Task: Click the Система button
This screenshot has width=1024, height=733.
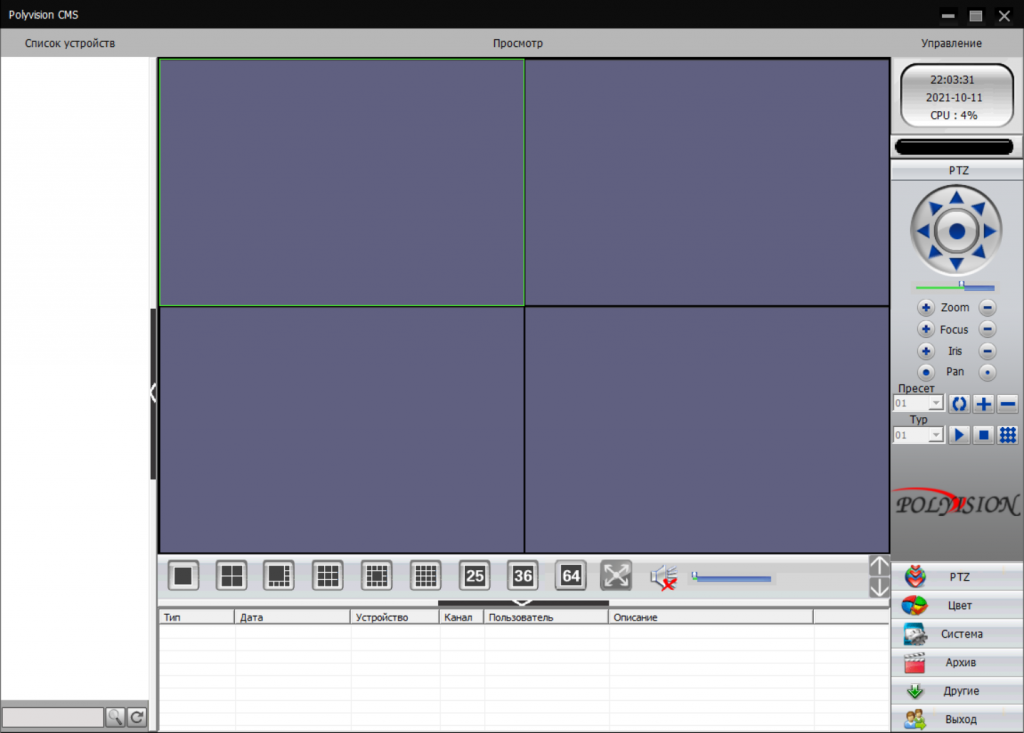Action: (x=957, y=634)
